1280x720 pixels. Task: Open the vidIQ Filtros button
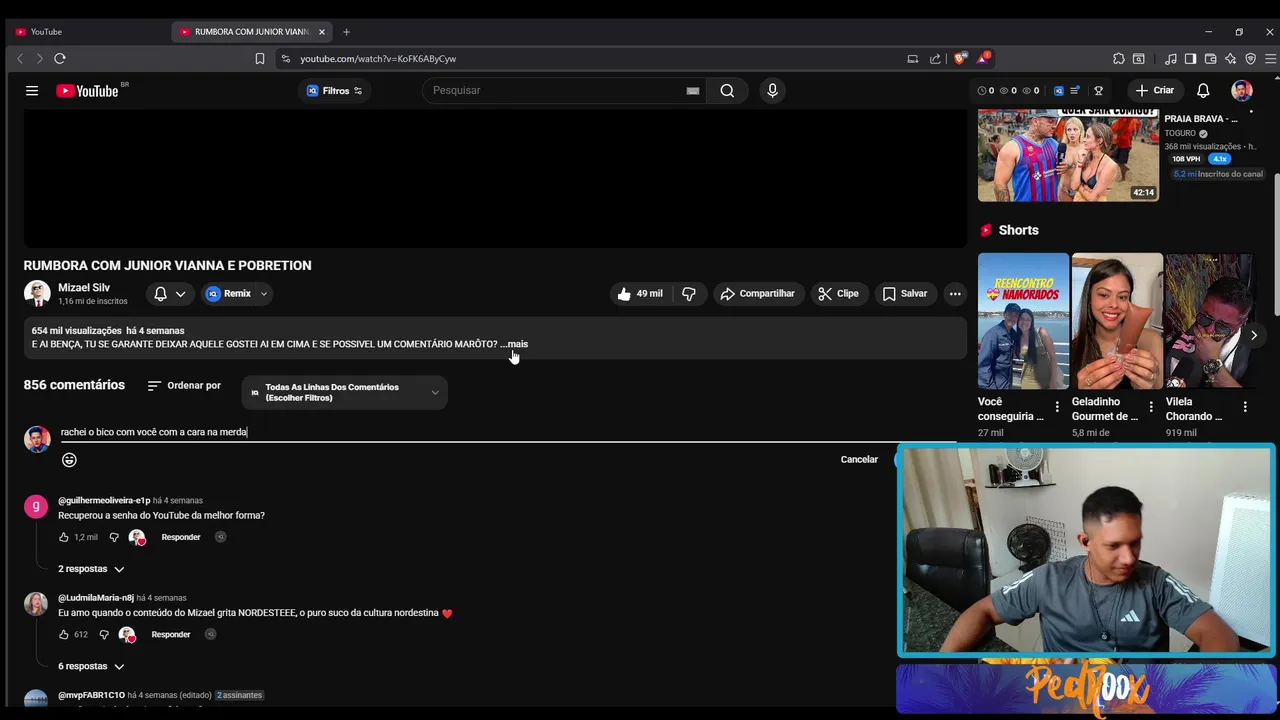coord(335,91)
